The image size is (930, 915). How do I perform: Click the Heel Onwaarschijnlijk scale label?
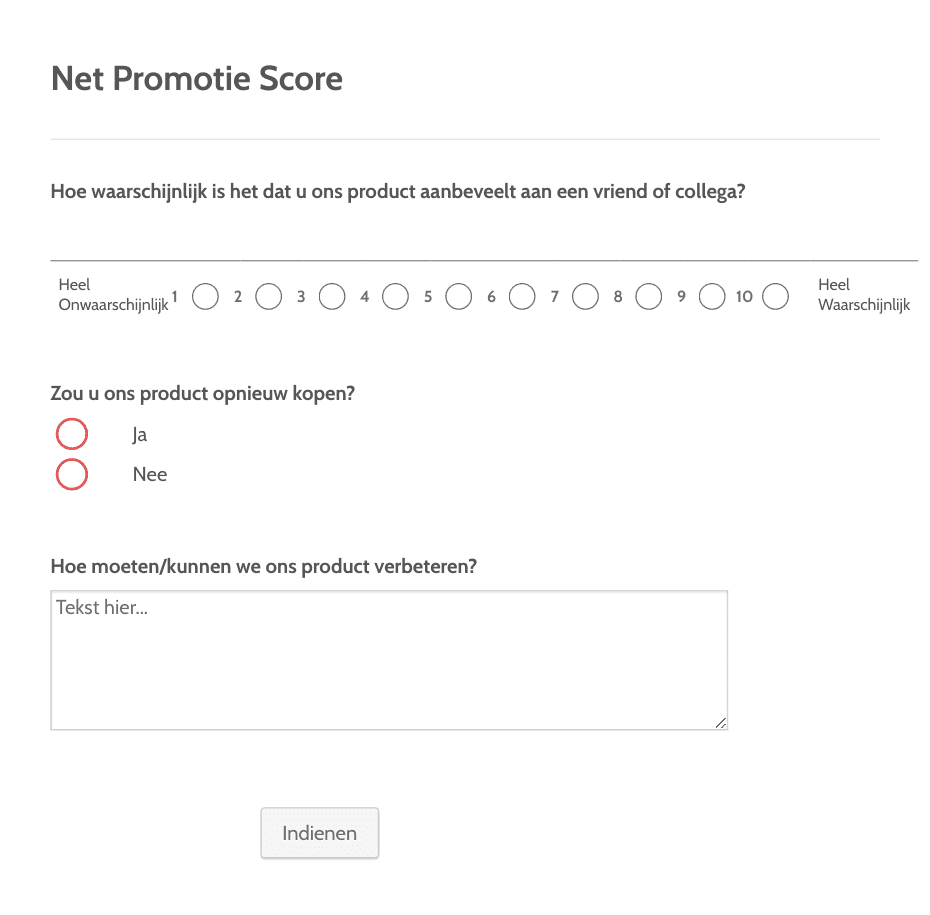point(113,295)
